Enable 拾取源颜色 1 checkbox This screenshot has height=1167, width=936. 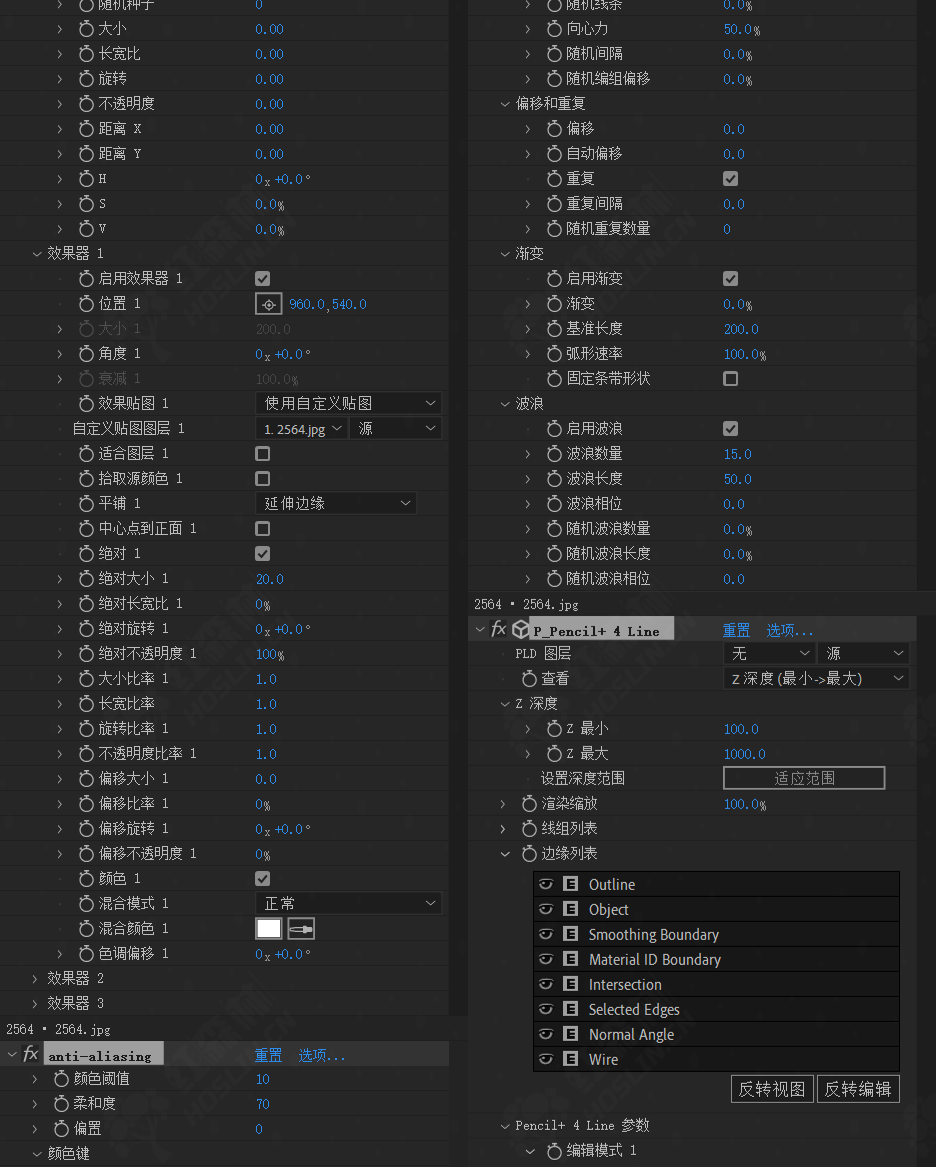point(263,479)
